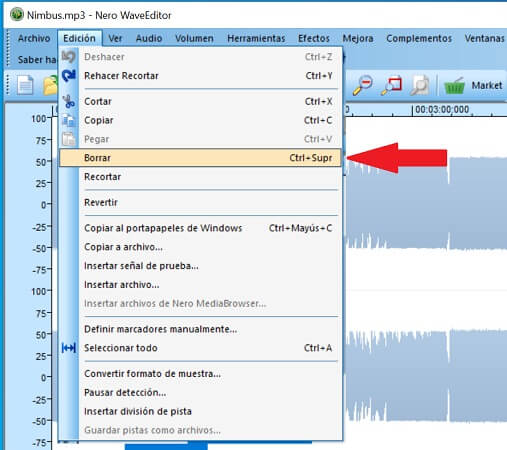Open the Ver menu
The height and width of the screenshot is (450, 507).
click(x=115, y=38)
